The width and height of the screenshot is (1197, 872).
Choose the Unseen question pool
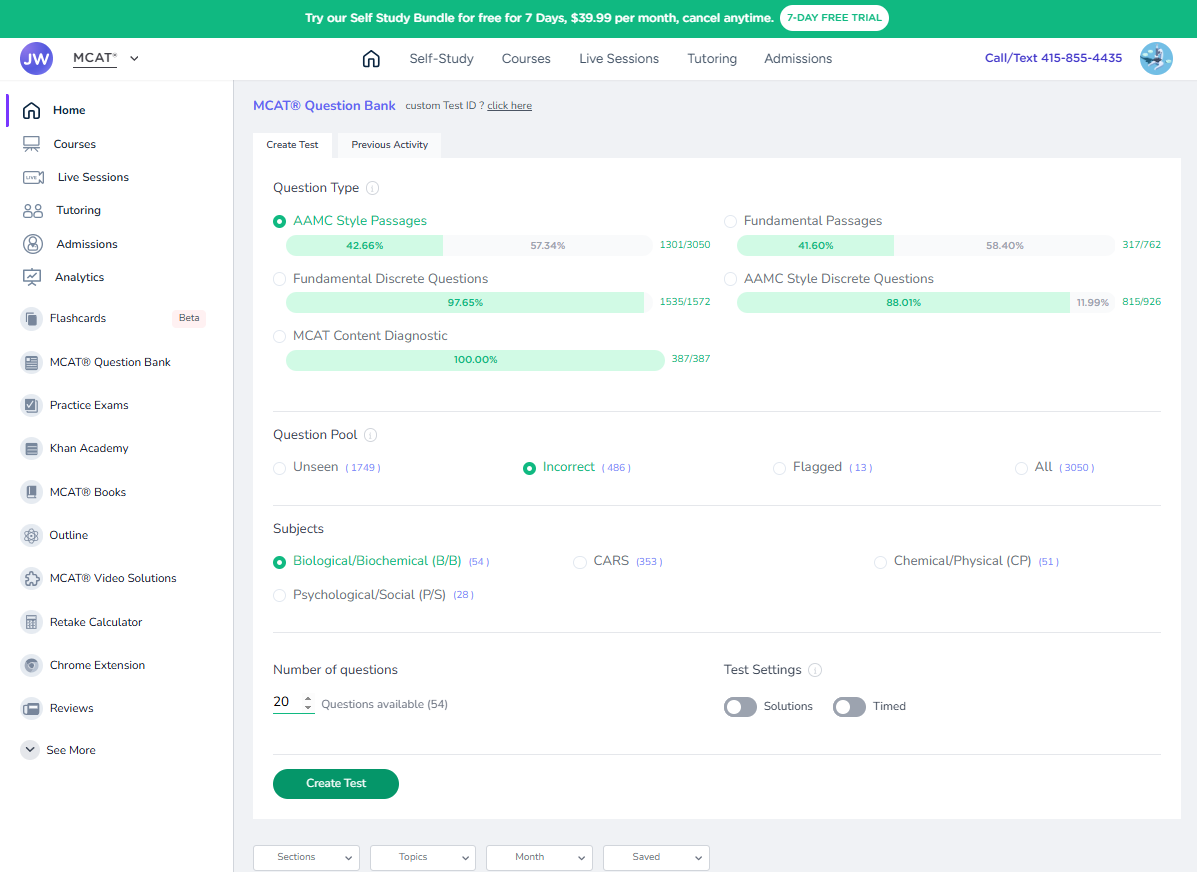point(279,468)
